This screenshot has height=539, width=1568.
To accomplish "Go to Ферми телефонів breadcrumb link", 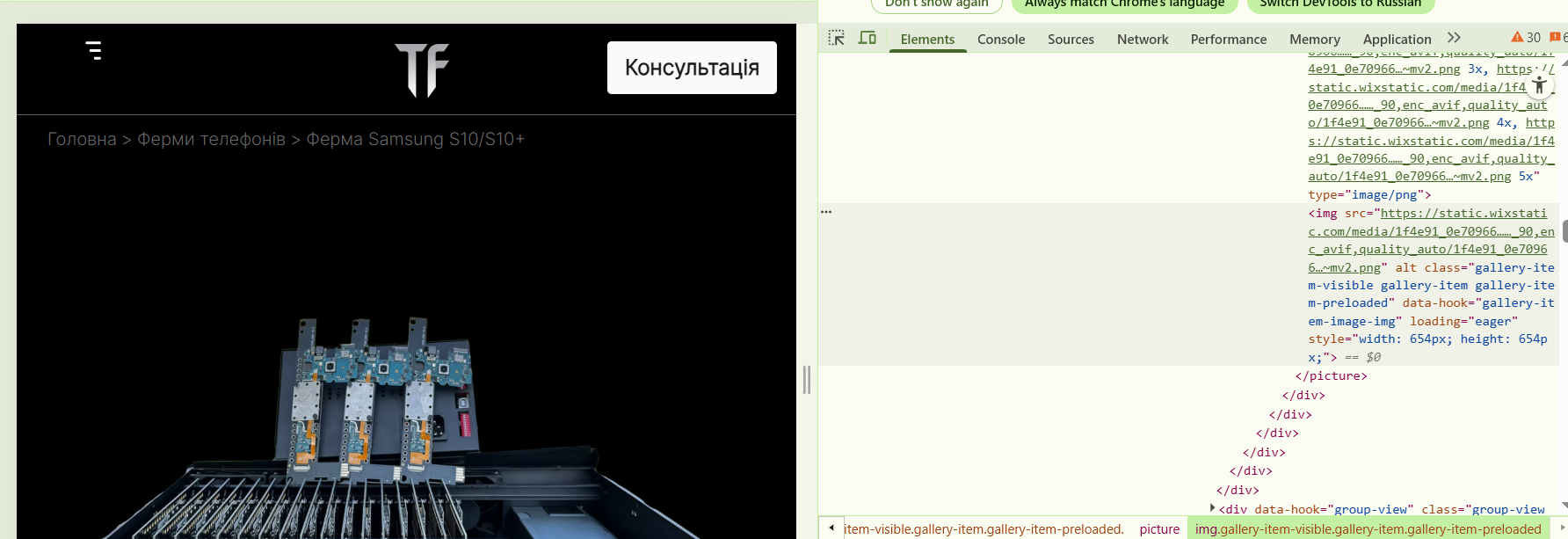I will click(211, 139).
